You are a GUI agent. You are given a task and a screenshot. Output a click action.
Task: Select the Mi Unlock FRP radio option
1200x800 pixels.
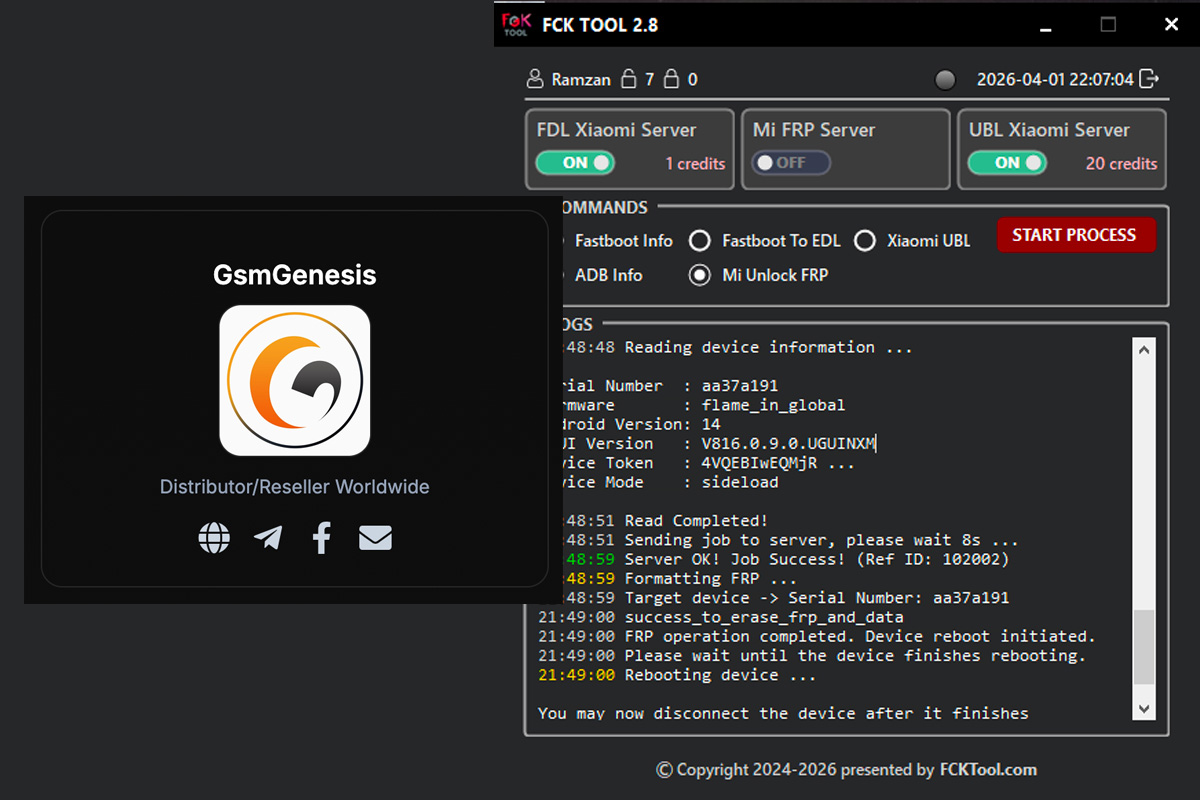coord(700,275)
